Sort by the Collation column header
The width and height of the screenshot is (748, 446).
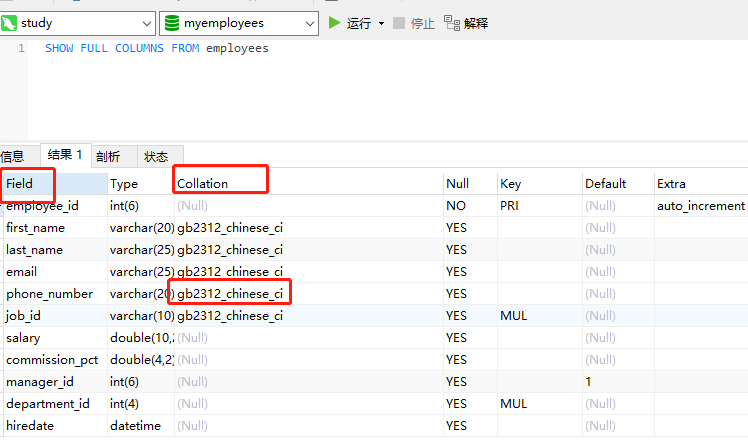point(203,183)
